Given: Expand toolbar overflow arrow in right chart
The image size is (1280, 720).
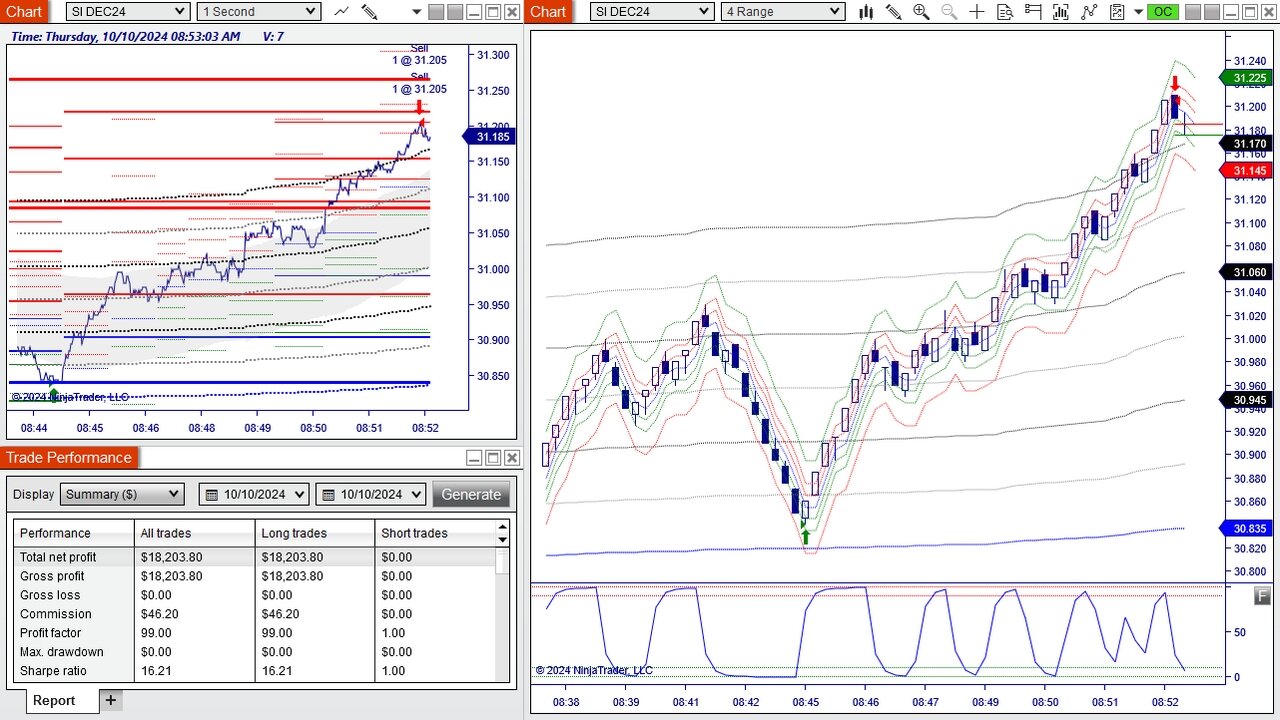Looking at the screenshot, I should click(x=1138, y=12).
